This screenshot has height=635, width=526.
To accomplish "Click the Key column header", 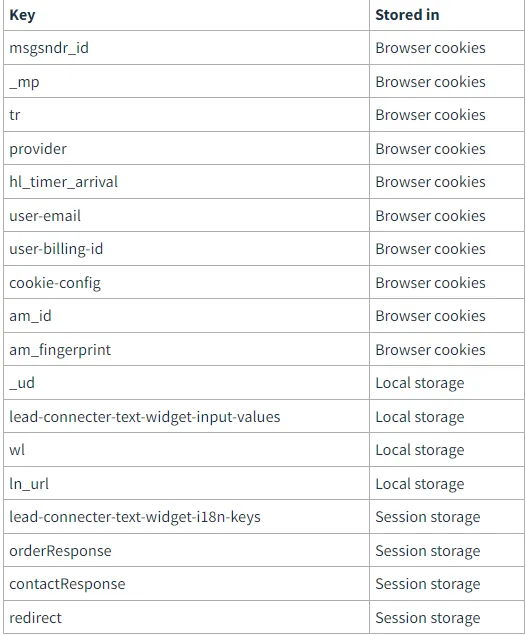I will point(22,15).
